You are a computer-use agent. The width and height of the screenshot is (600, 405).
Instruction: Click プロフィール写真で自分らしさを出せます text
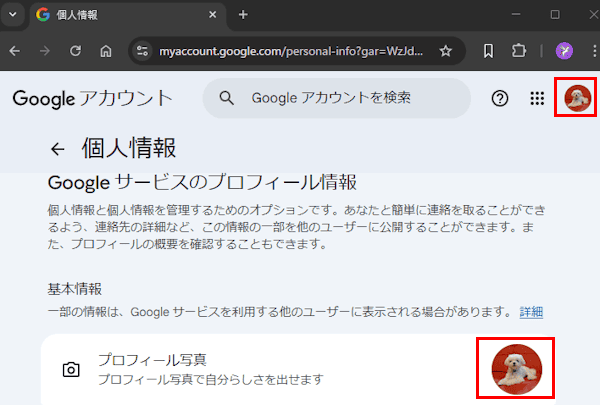(x=211, y=380)
